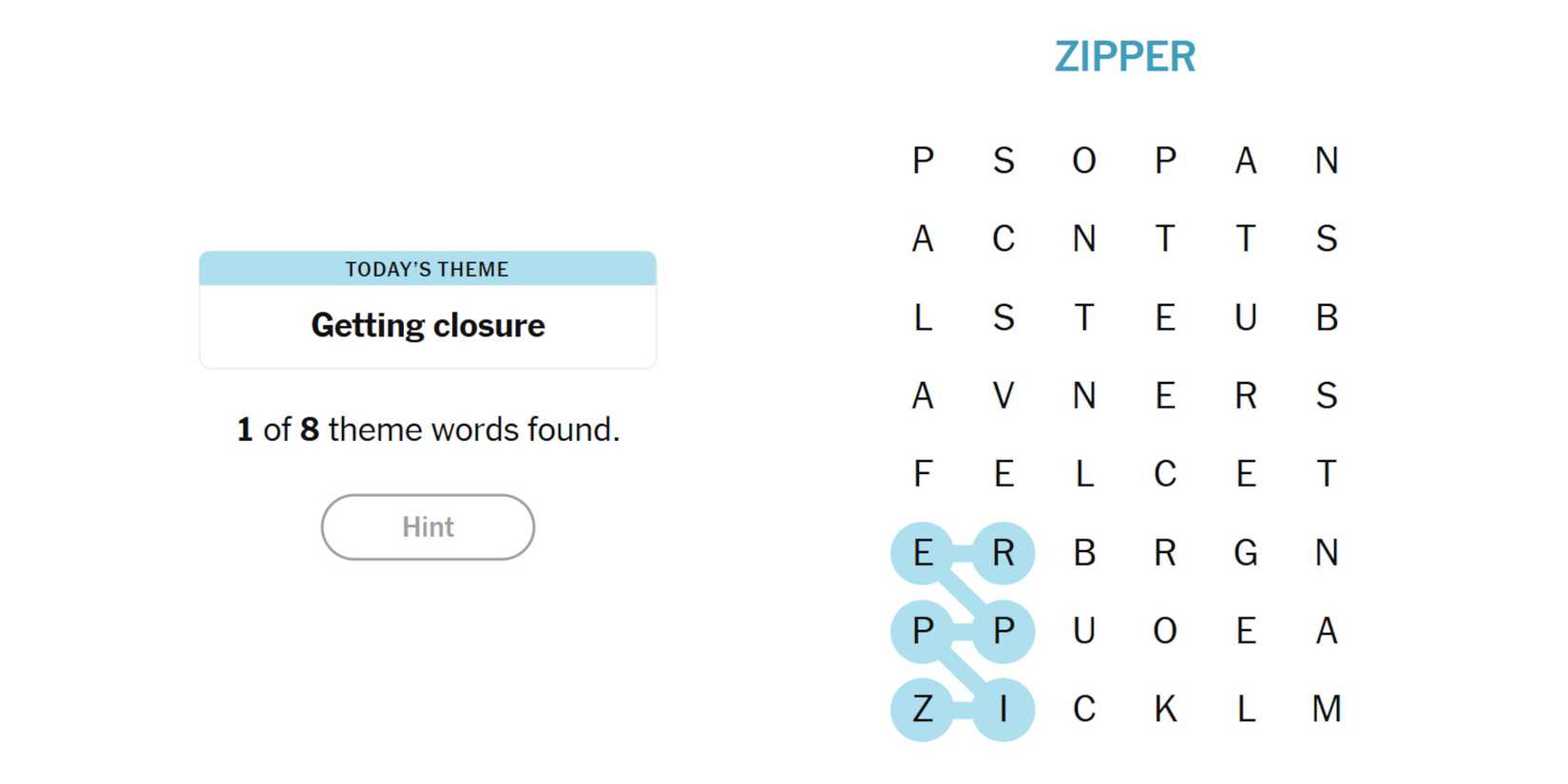Tap letter U between E and B
Image resolution: width=1568 pixels, height=784 pixels.
pyautogui.click(x=1246, y=317)
